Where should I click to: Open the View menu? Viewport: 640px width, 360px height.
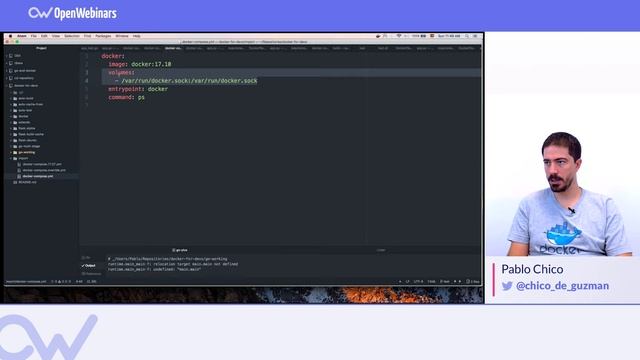(56, 36)
